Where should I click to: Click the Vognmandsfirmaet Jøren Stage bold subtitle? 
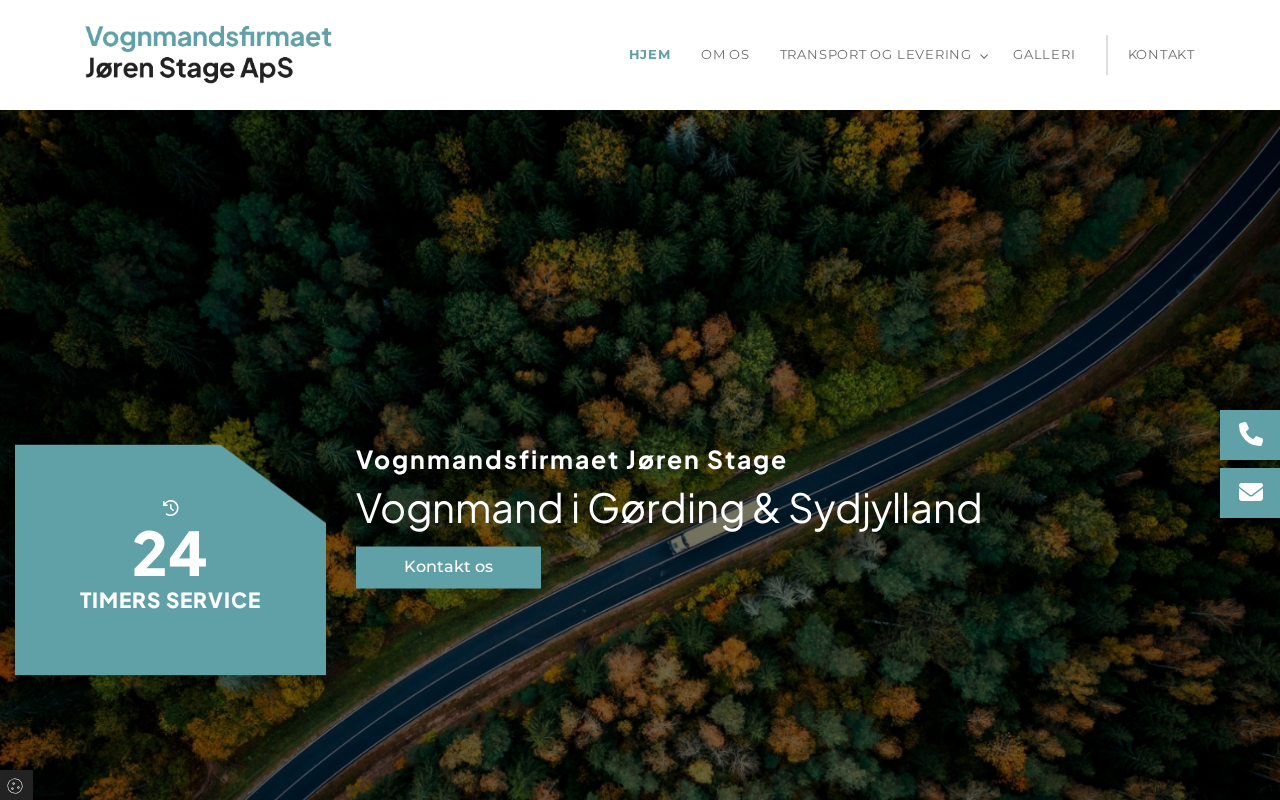click(571, 460)
